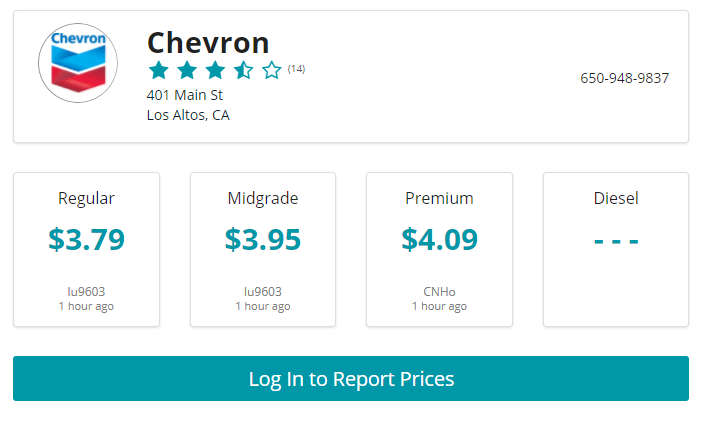The image size is (715, 431).
Task: Click phone number 650-948-9837
Action: coord(624,78)
